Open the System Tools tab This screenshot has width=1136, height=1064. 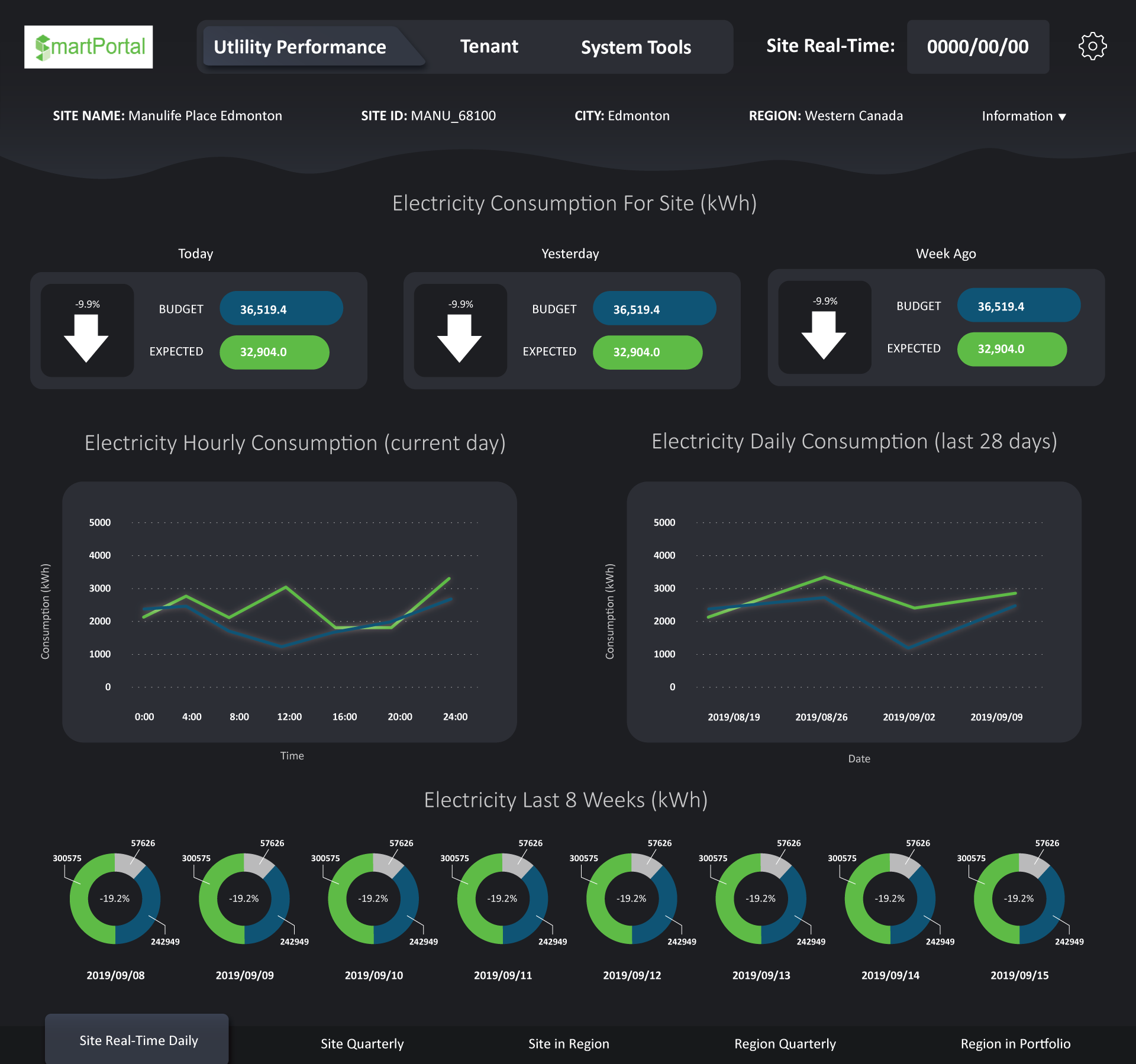coord(635,47)
